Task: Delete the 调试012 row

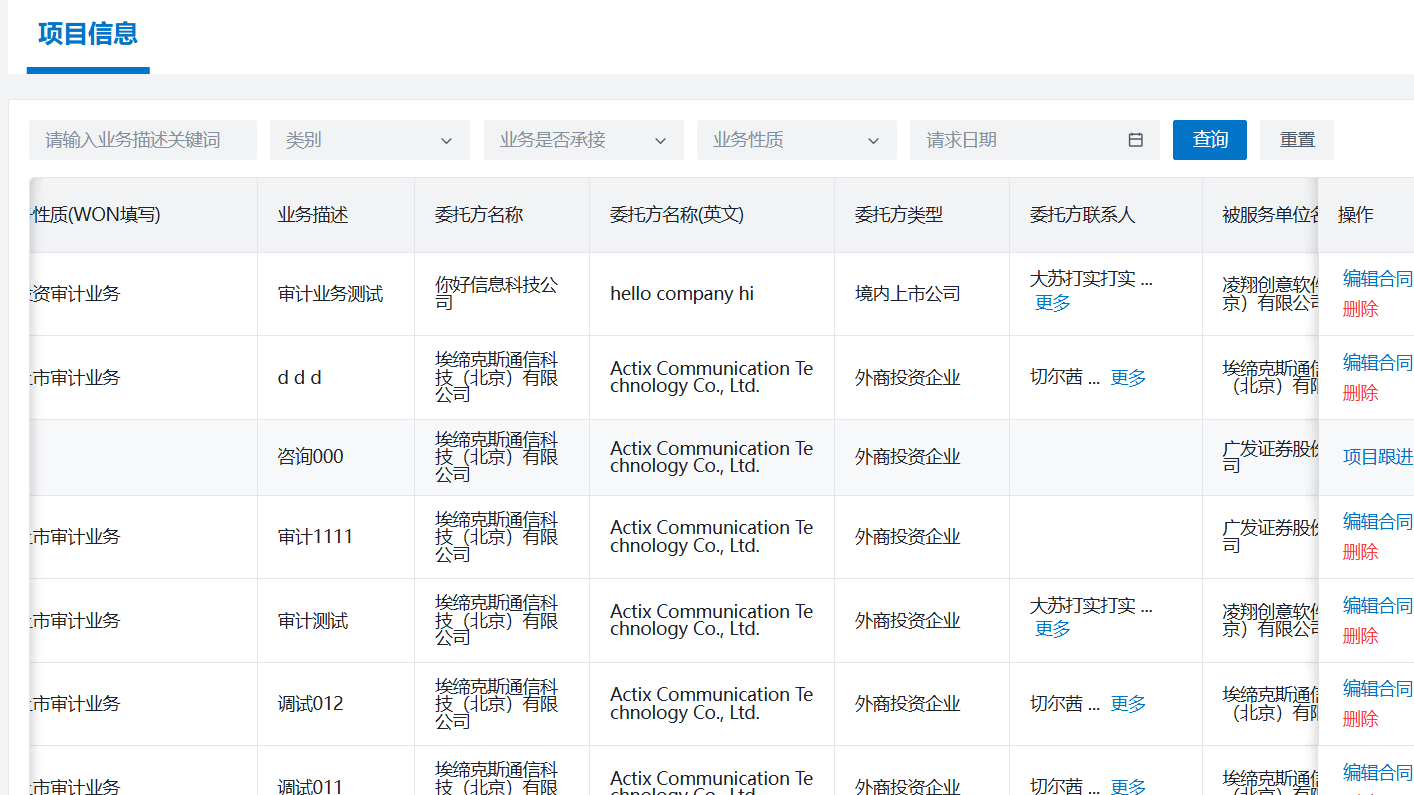Action: click(1360, 719)
